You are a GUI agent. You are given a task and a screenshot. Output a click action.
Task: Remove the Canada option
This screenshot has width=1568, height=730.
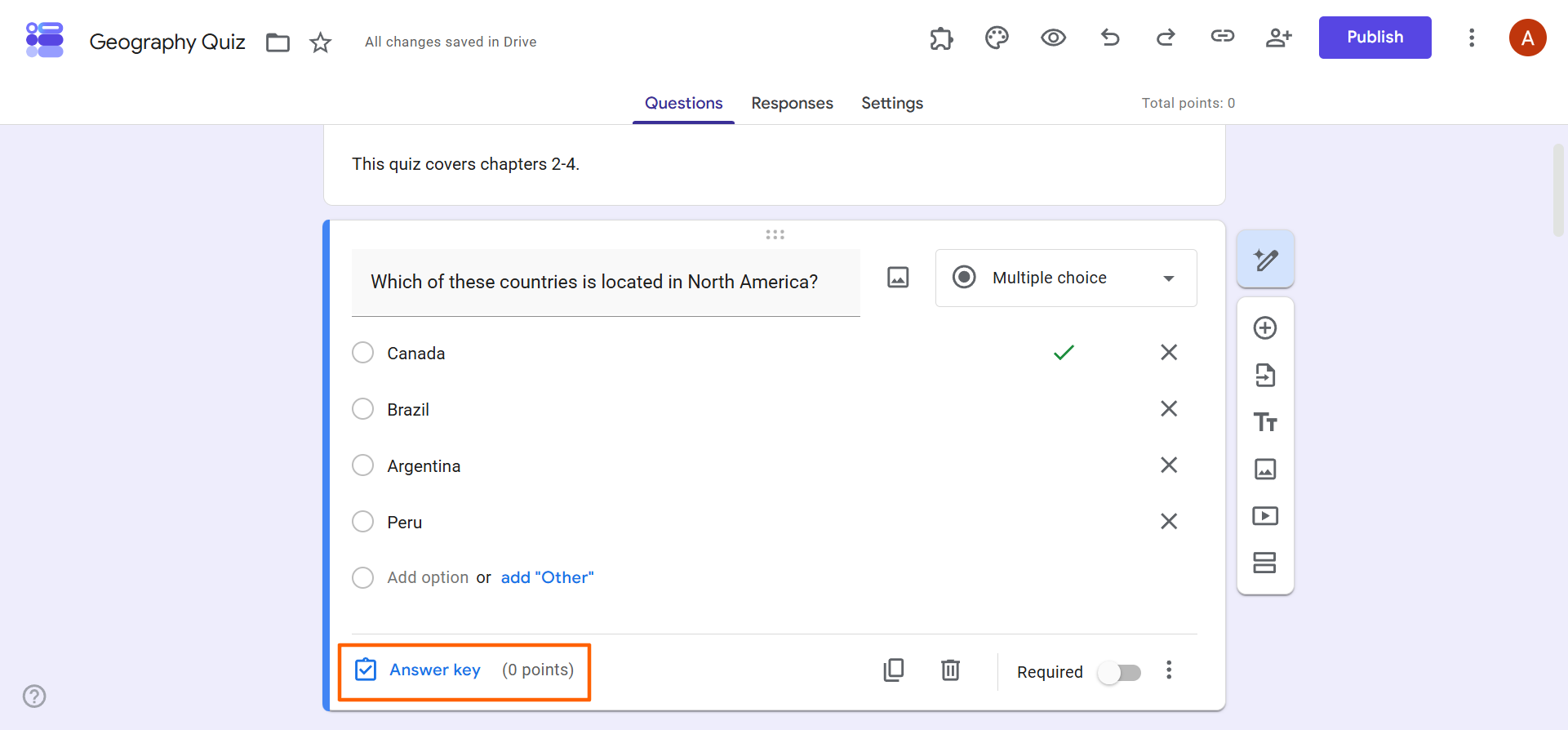1169,353
